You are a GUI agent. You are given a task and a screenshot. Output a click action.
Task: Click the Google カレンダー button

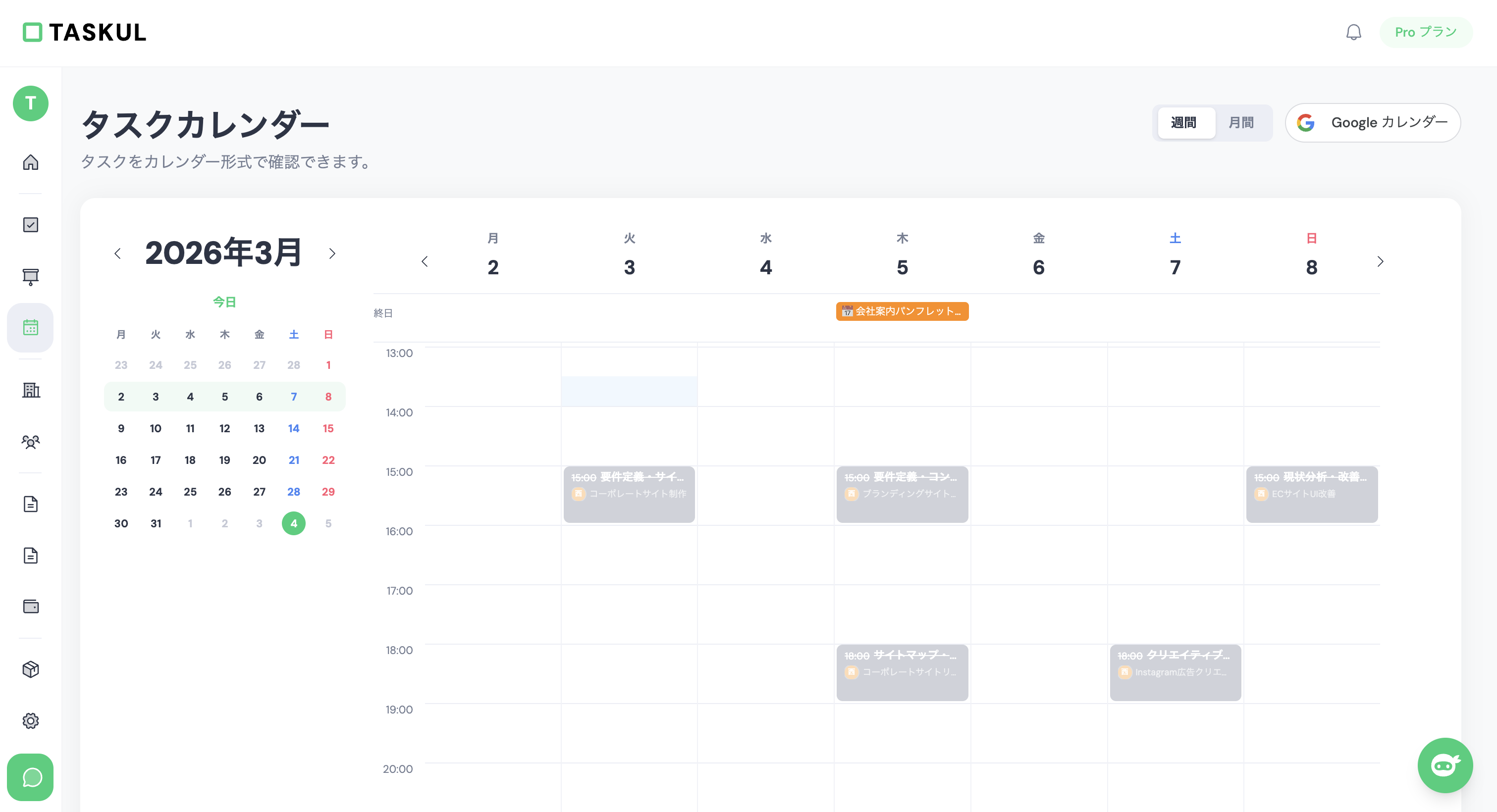[1373, 123]
